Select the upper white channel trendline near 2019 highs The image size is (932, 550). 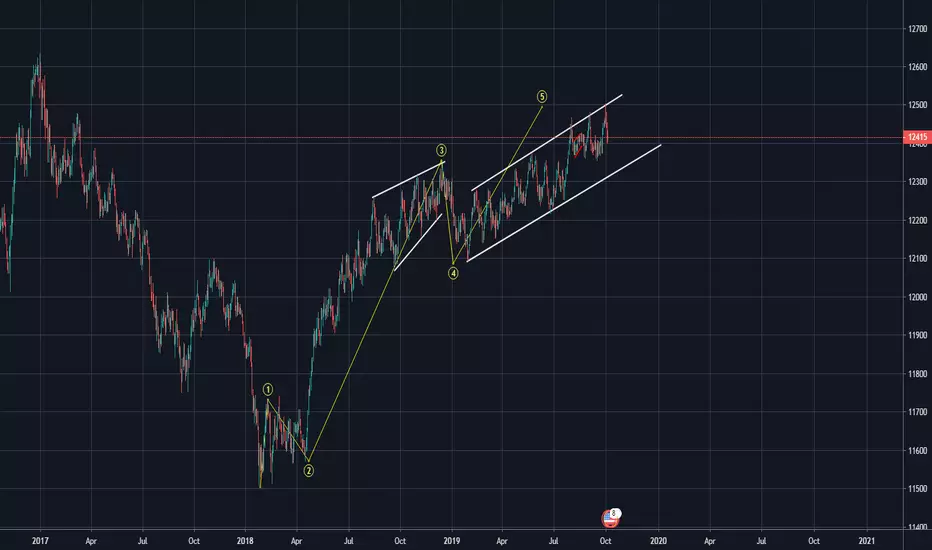[x=547, y=142]
